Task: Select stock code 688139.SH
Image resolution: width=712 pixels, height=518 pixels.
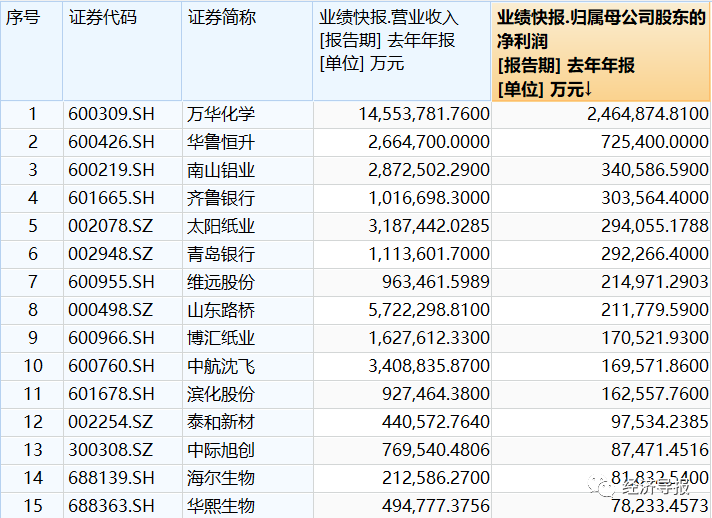Action: [111, 478]
